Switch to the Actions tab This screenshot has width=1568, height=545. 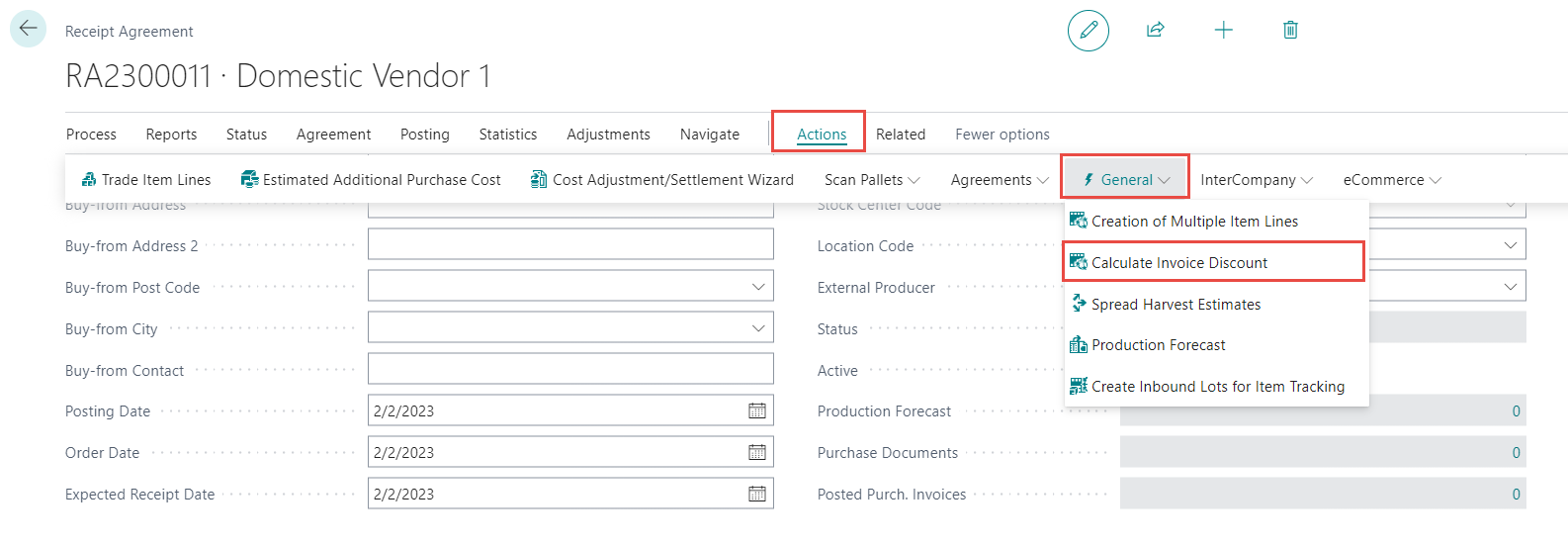tap(822, 135)
